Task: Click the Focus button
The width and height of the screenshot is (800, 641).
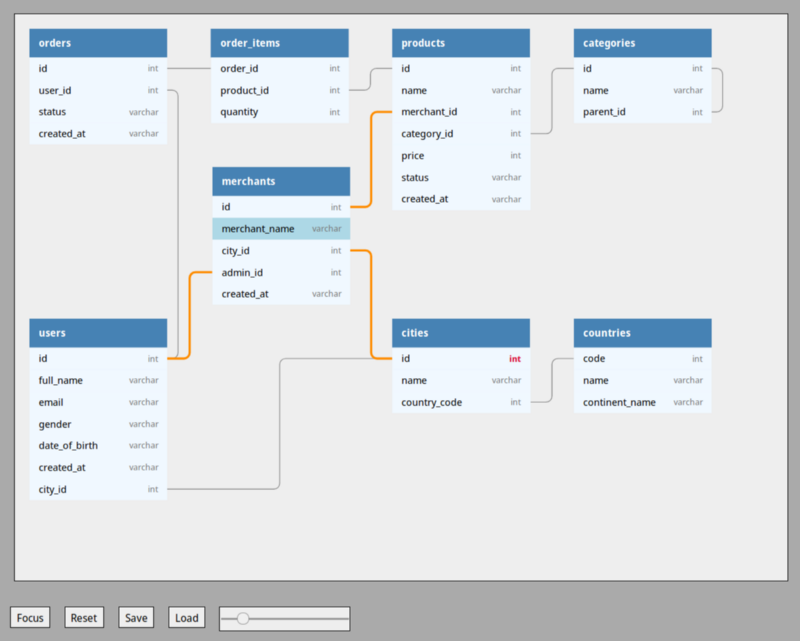Action: (30, 618)
